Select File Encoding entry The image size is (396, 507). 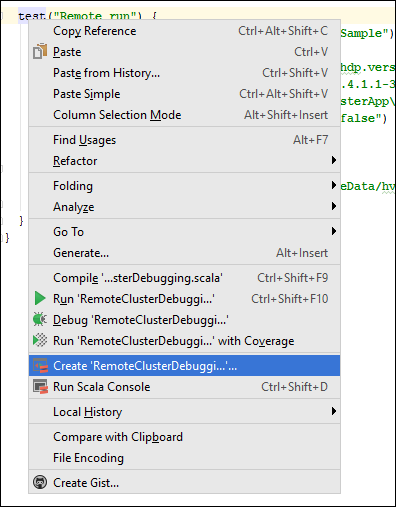pyautogui.click(x=184, y=458)
